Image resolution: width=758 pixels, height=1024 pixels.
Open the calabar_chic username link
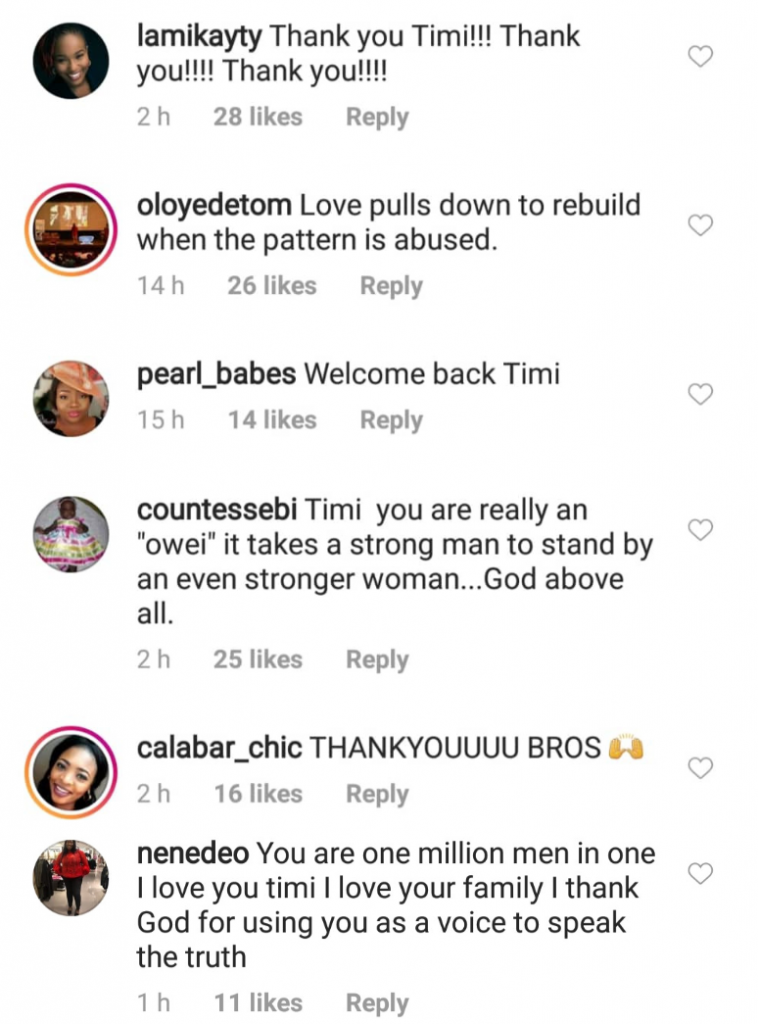pos(219,748)
